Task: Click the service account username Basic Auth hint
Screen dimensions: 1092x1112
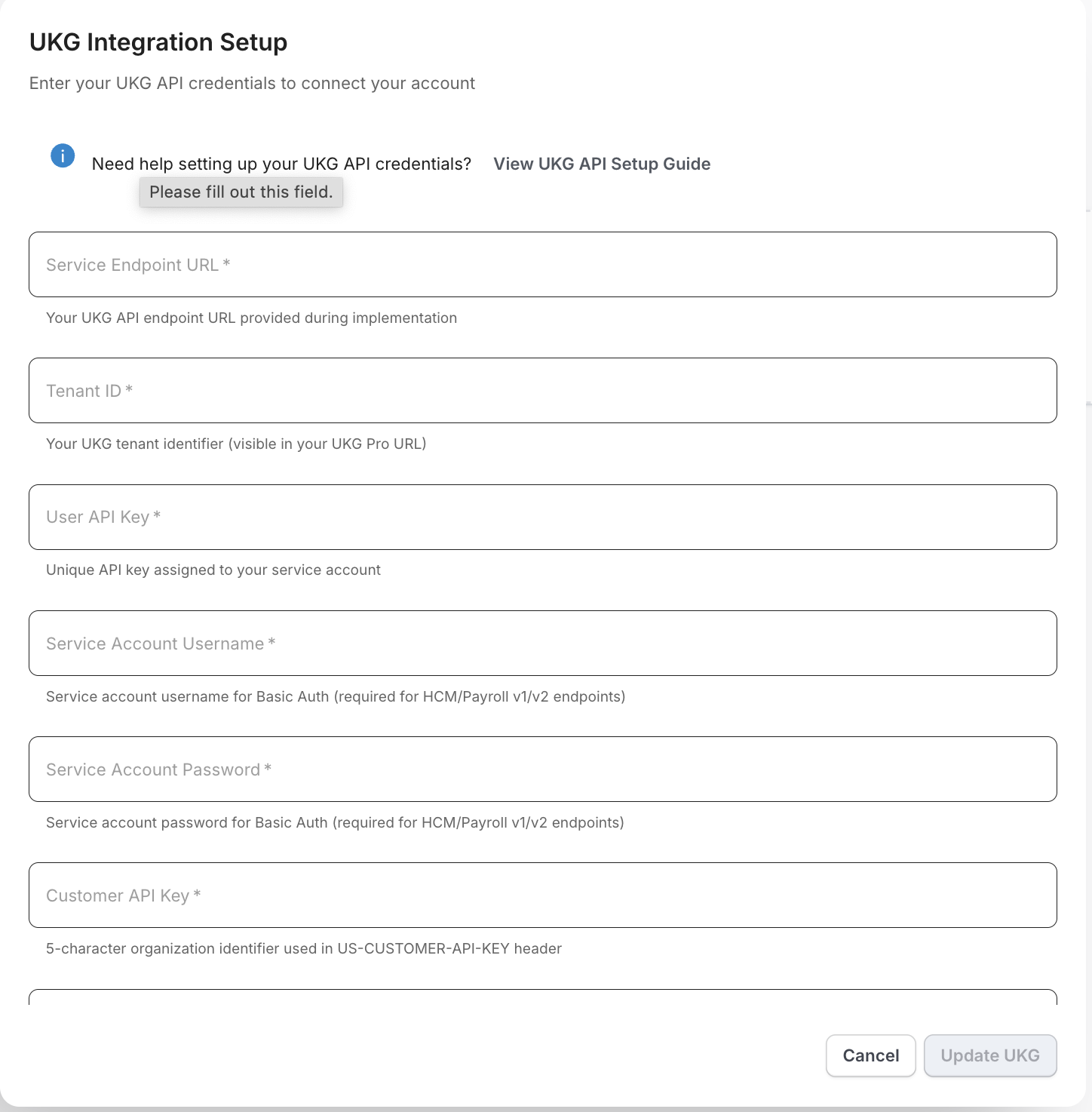Action: (x=336, y=696)
